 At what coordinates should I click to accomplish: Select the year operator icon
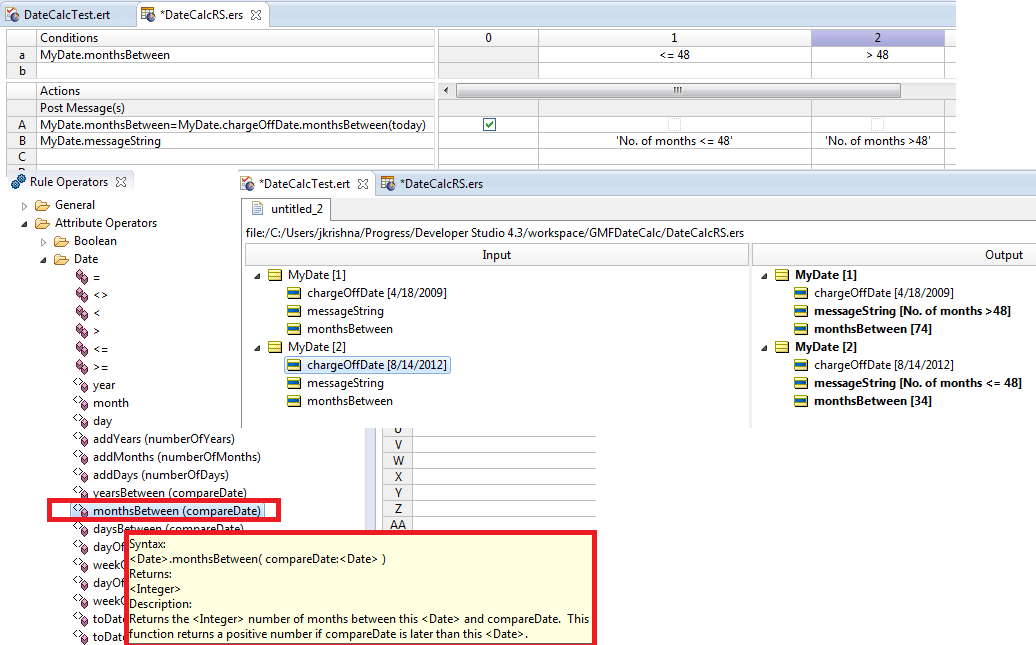pyautogui.click(x=81, y=385)
